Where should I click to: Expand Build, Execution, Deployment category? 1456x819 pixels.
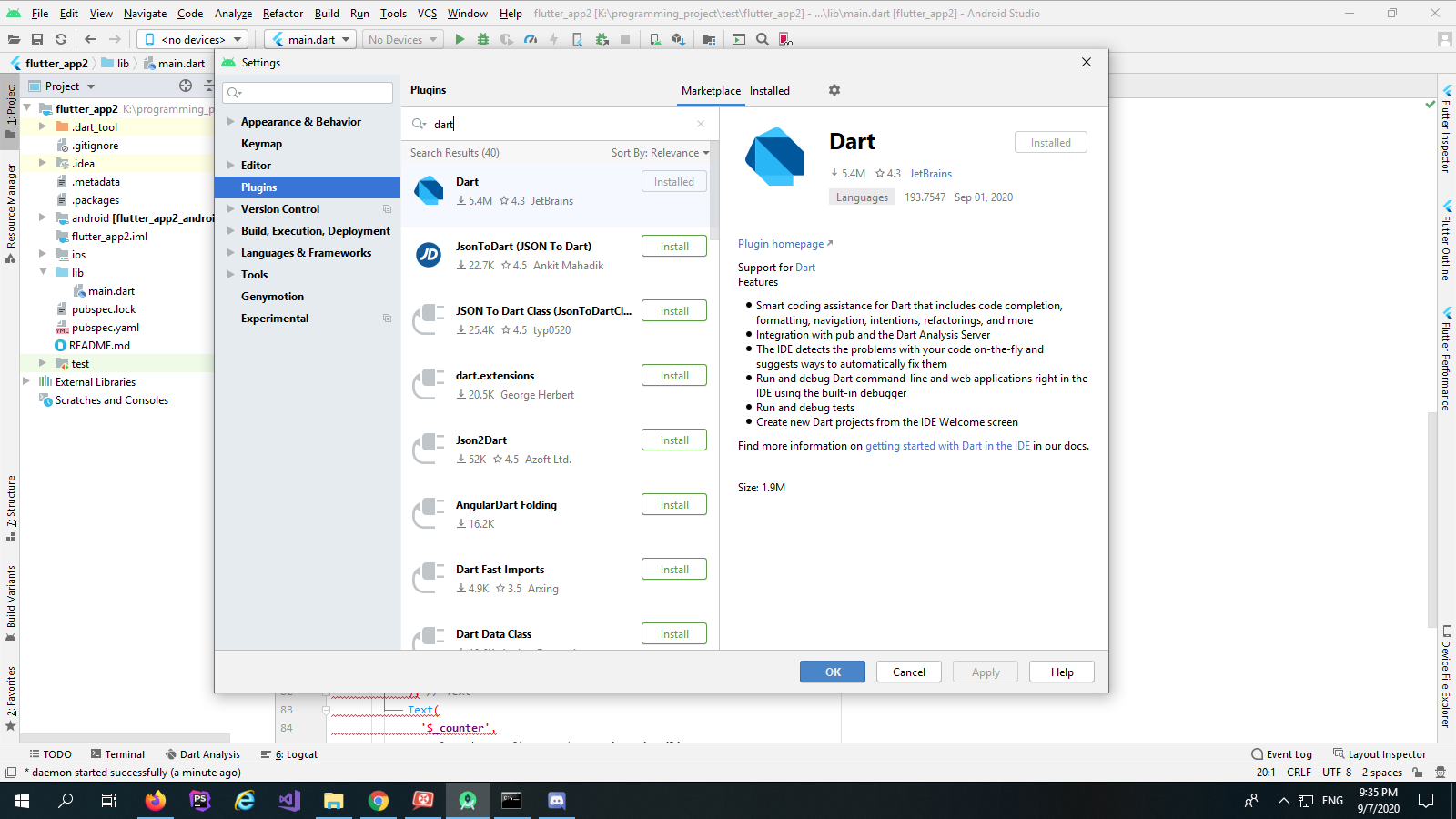point(231,231)
